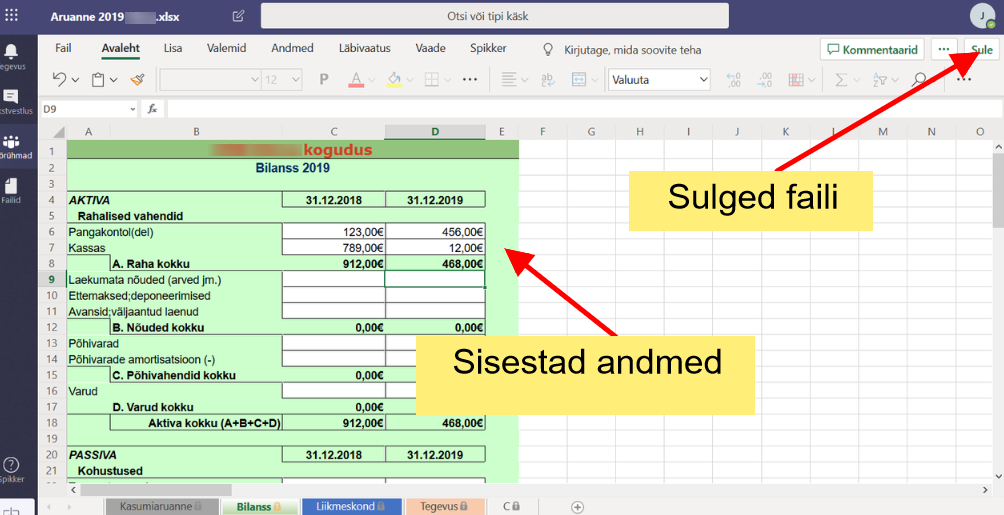Open the Lisa ribbon tab
1004x515 pixels.
[173, 48]
